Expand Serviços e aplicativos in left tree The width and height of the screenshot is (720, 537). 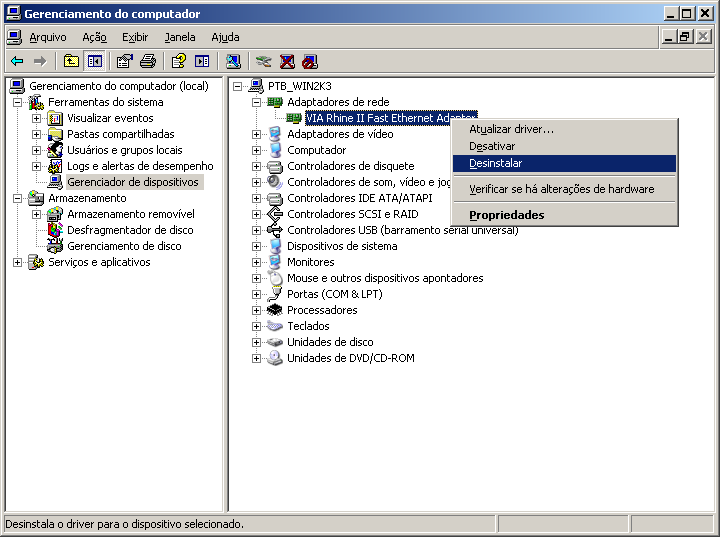pyautogui.click(x=17, y=262)
